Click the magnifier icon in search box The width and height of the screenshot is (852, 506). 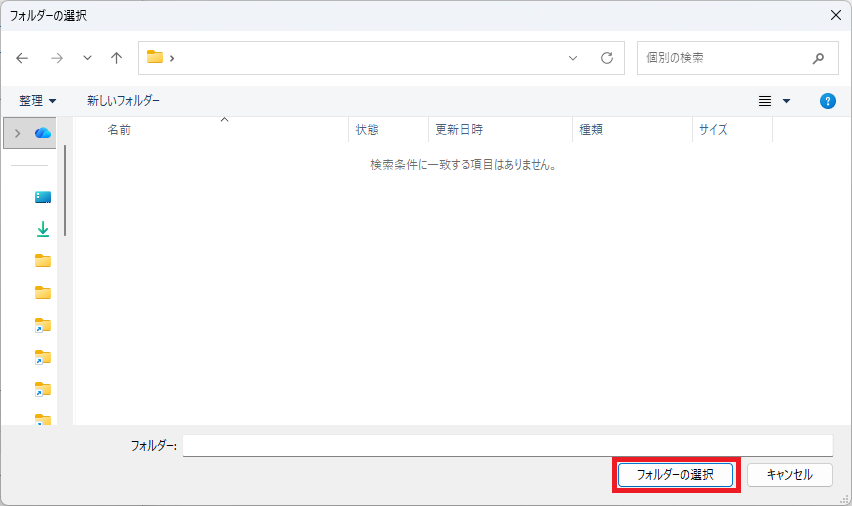pos(819,58)
